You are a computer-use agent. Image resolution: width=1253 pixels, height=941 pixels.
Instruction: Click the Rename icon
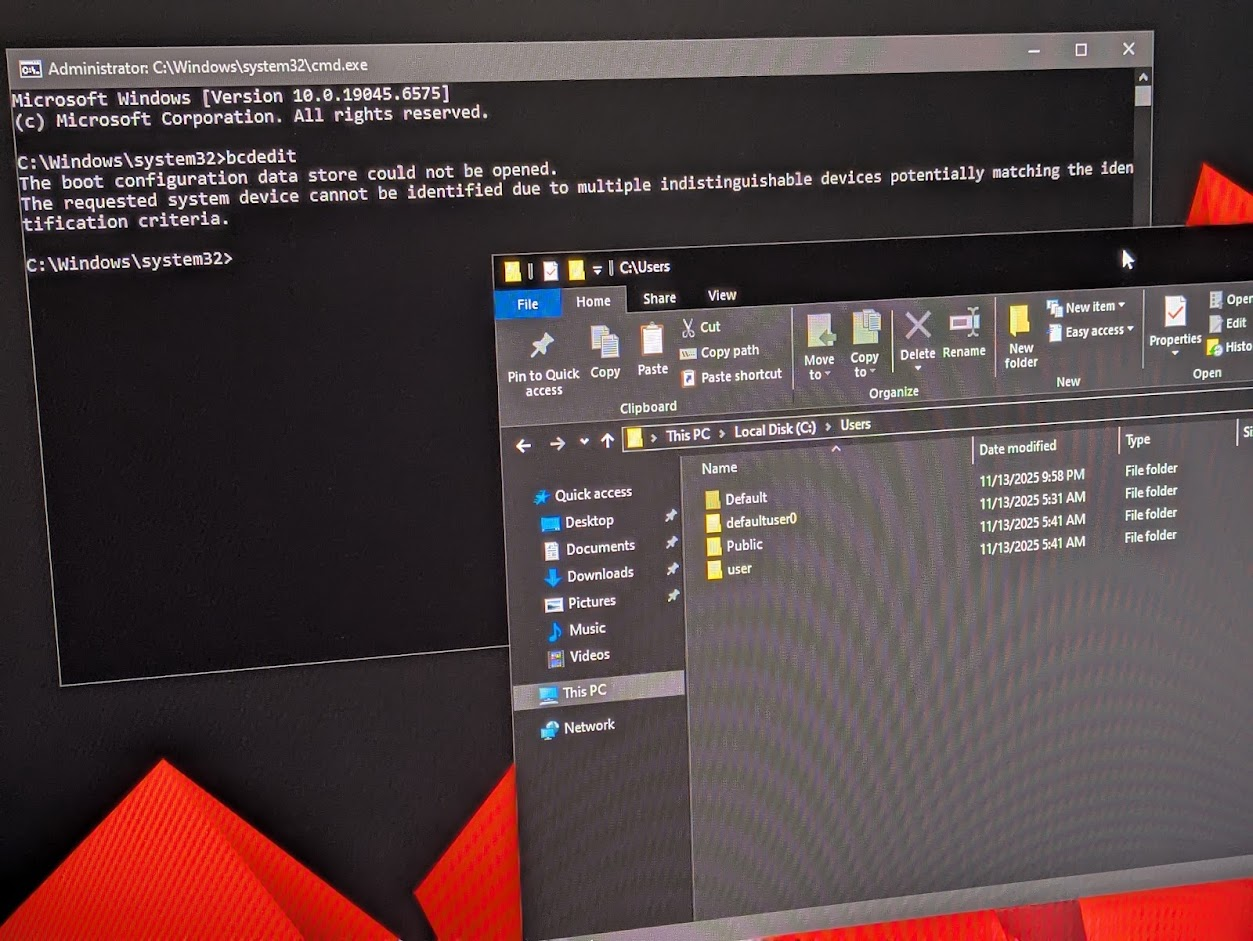(x=964, y=323)
